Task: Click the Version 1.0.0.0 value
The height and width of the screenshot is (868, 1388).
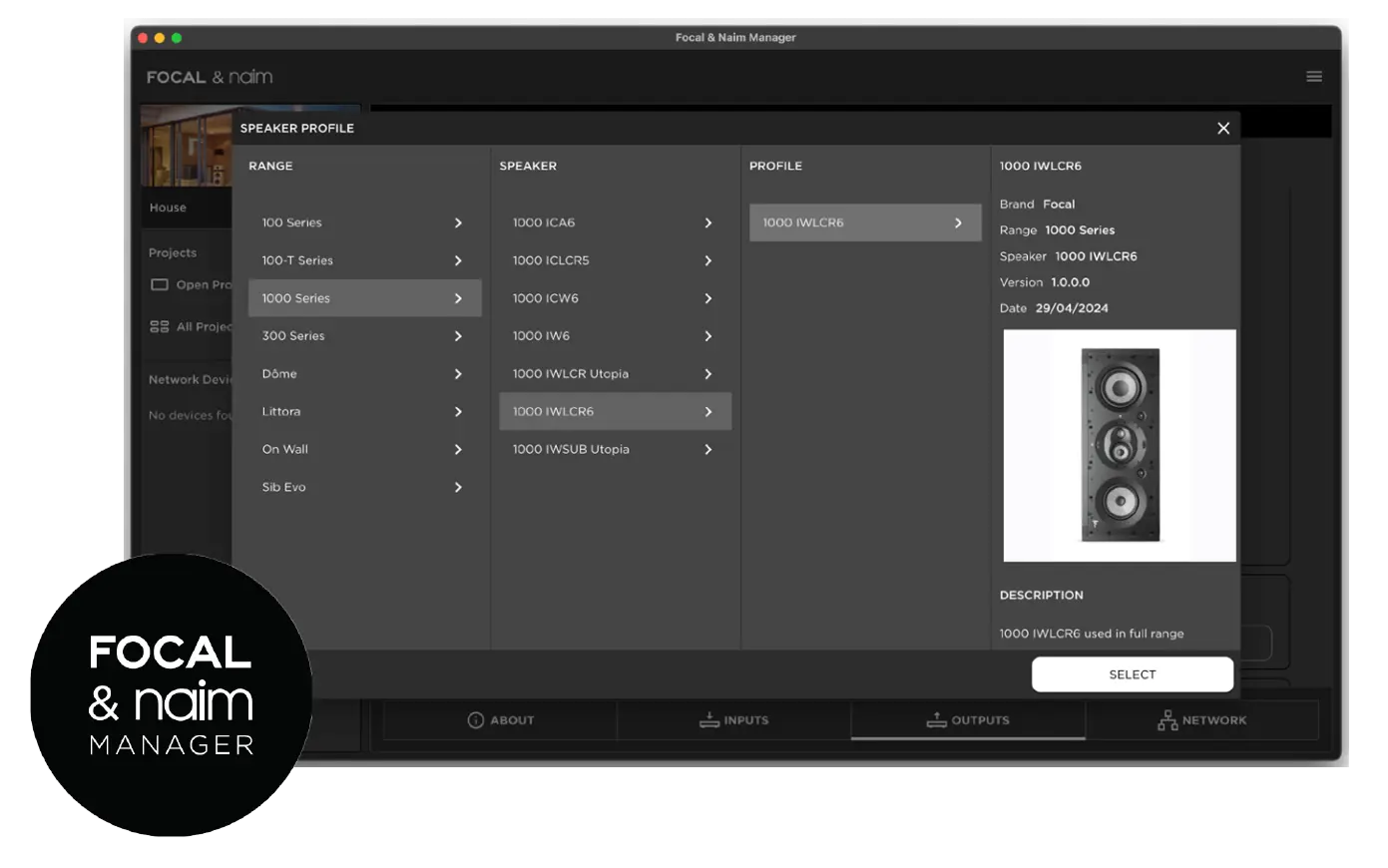Action: (x=1071, y=282)
